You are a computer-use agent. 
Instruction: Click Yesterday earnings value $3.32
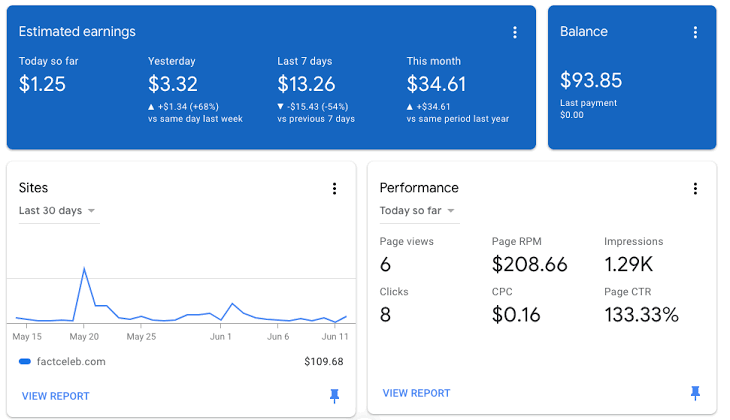pos(173,84)
